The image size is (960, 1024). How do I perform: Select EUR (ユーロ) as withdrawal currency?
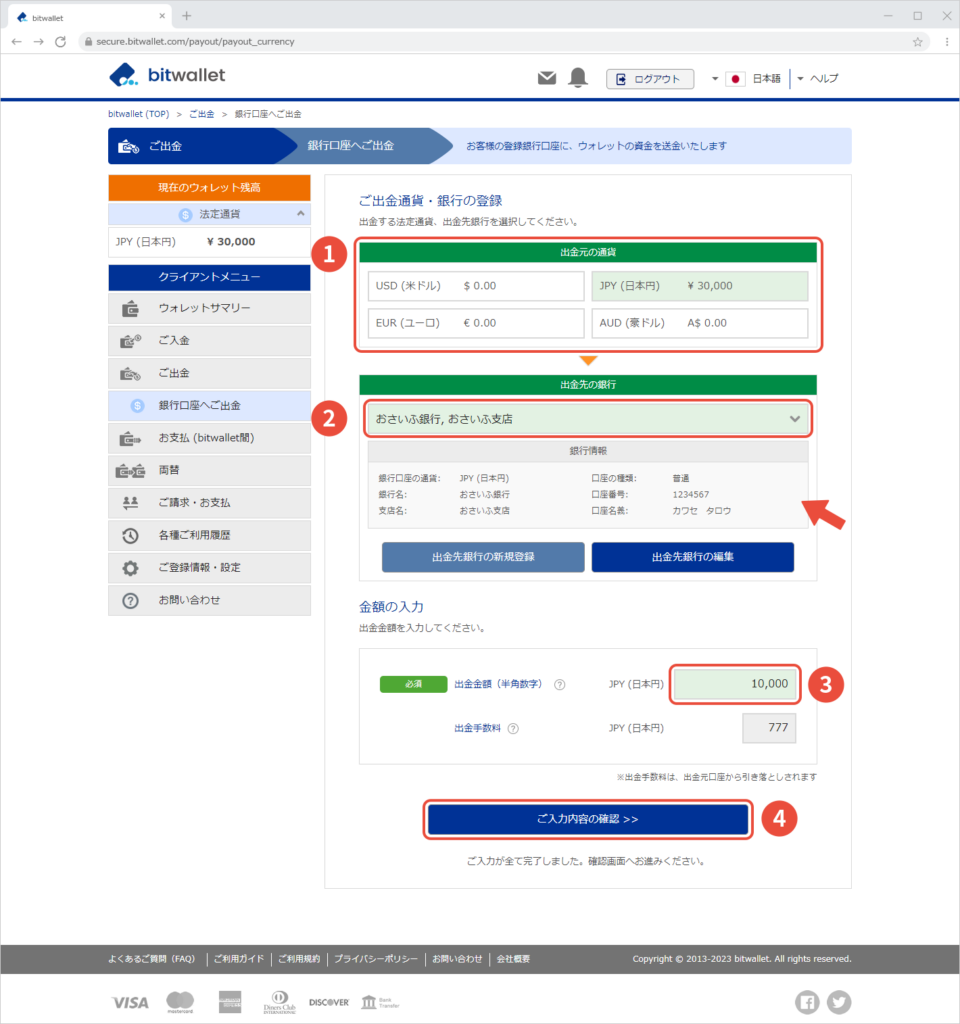click(476, 323)
